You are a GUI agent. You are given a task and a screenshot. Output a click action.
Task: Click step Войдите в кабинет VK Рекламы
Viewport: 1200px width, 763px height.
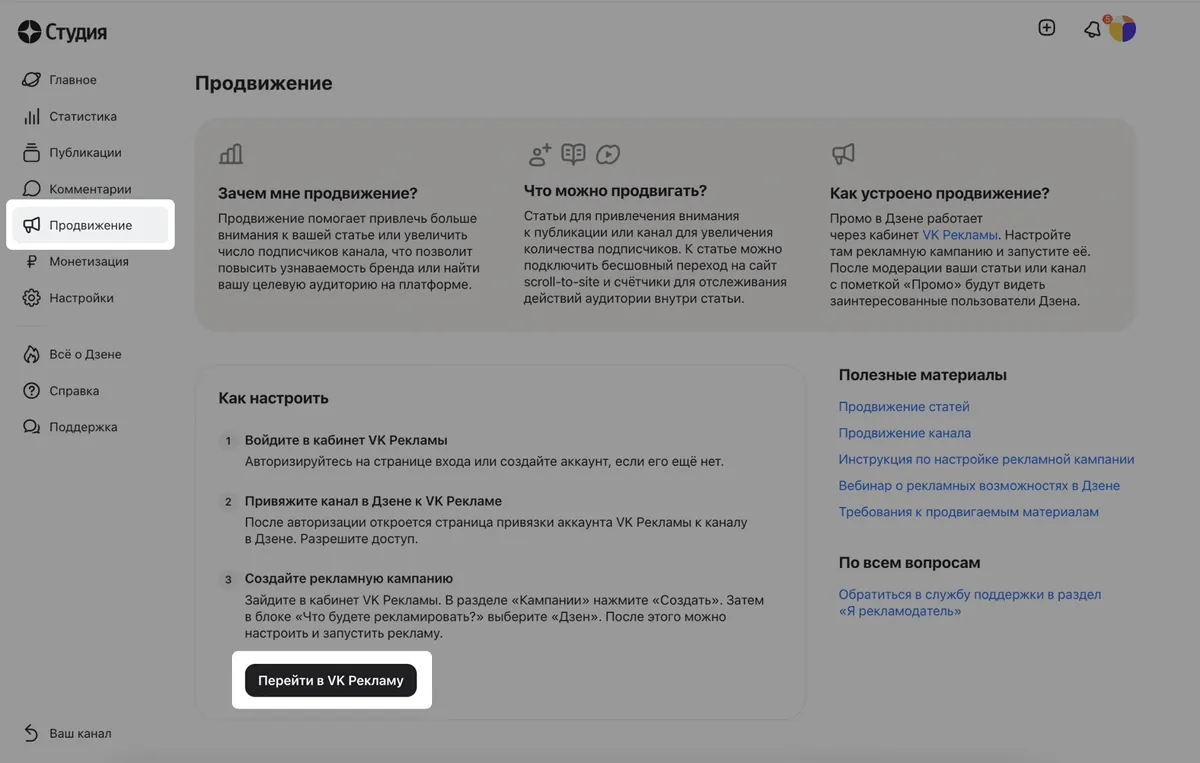346,440
